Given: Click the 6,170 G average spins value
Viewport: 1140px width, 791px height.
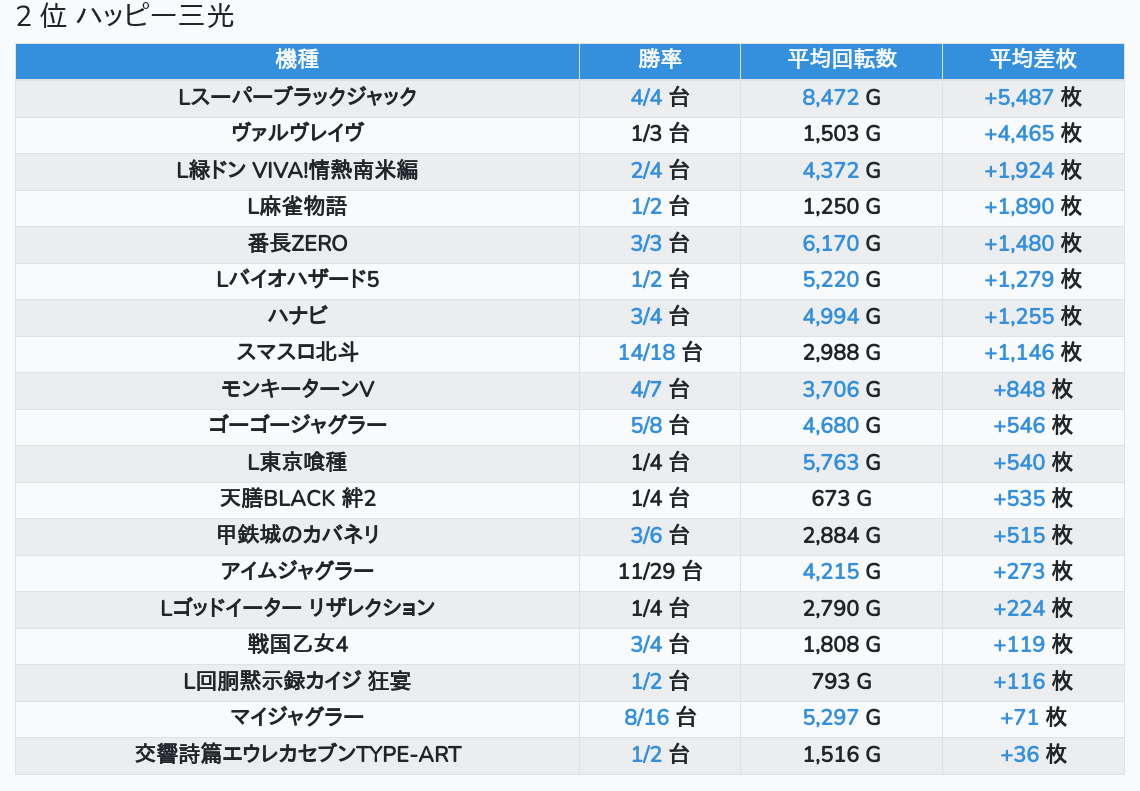Looking at the screenshot, I should pyautogui.click(x=841, y=243).
